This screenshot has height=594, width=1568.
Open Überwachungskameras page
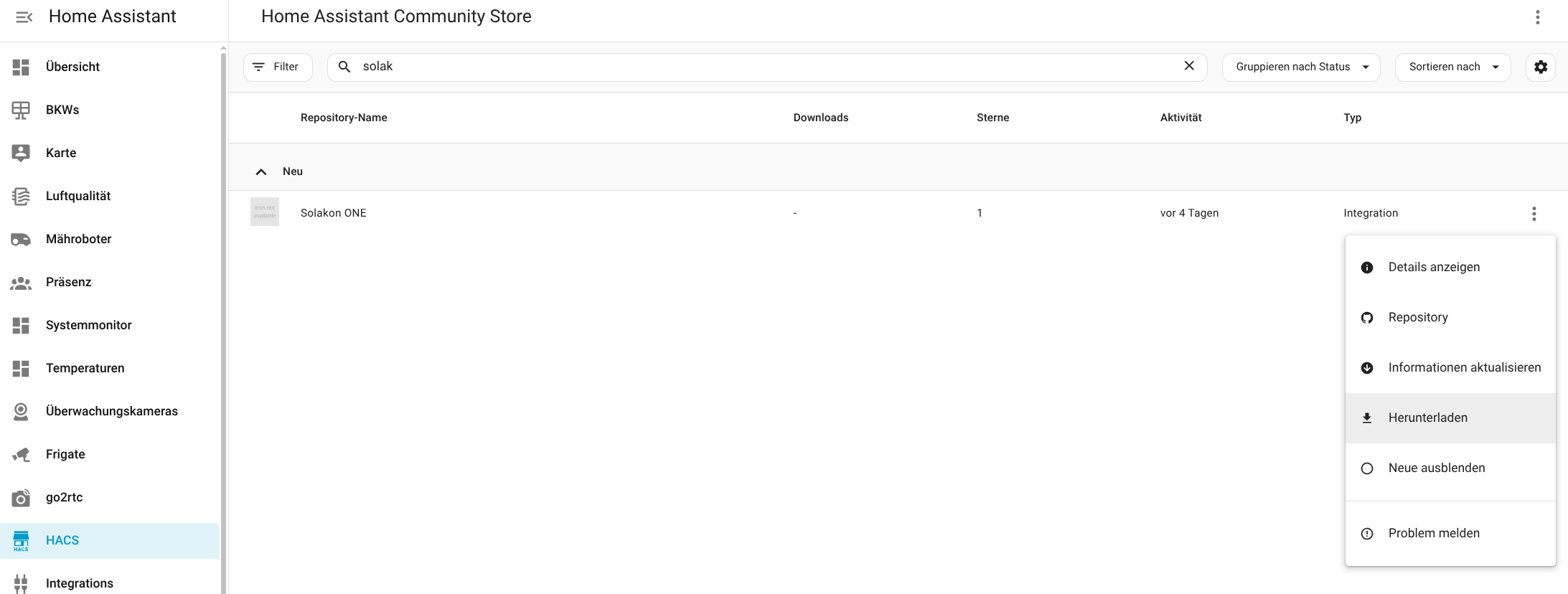pos(110,411)
